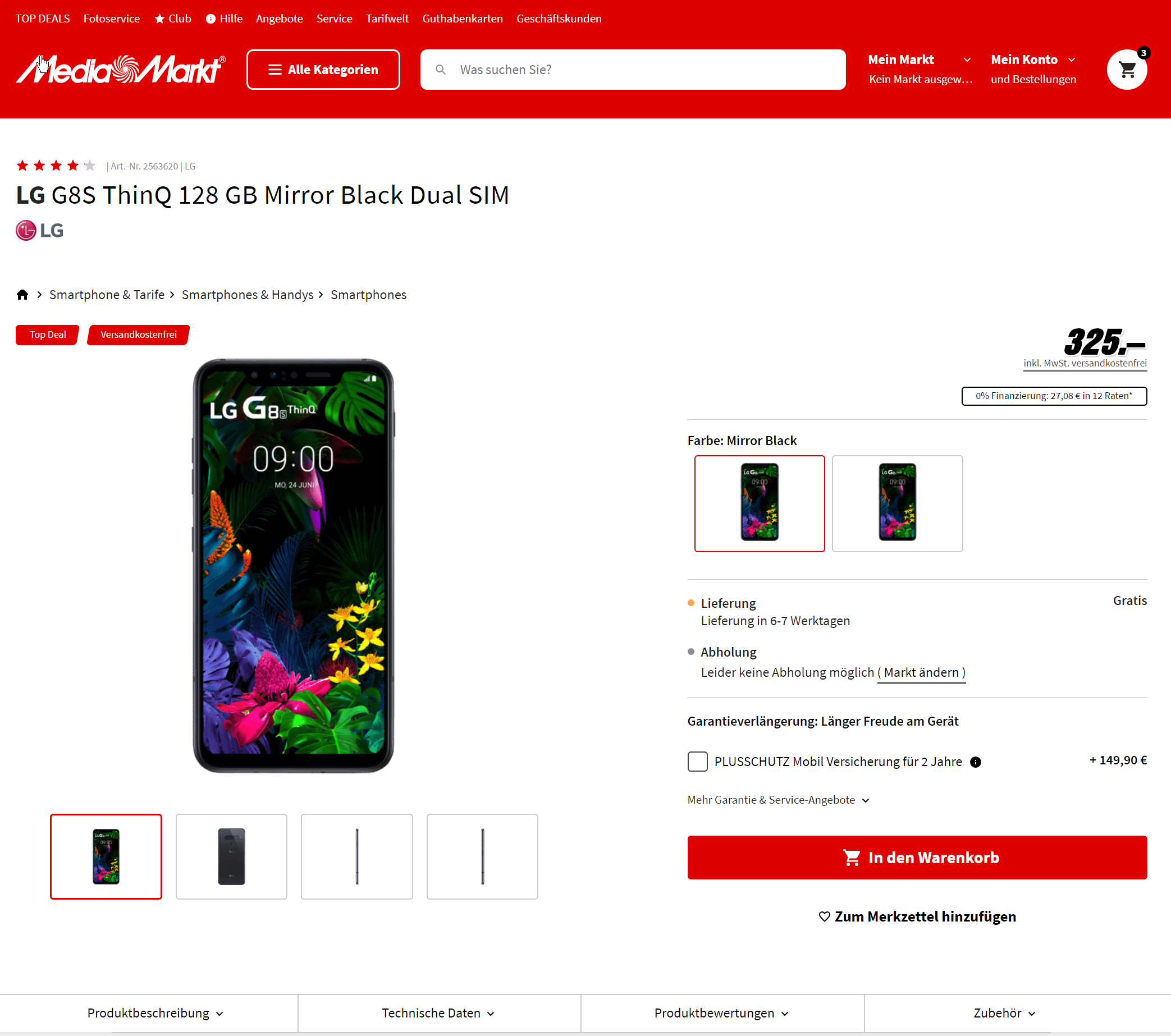
Task: Select the back-view phone thumbnail
Action: (231, 856)
